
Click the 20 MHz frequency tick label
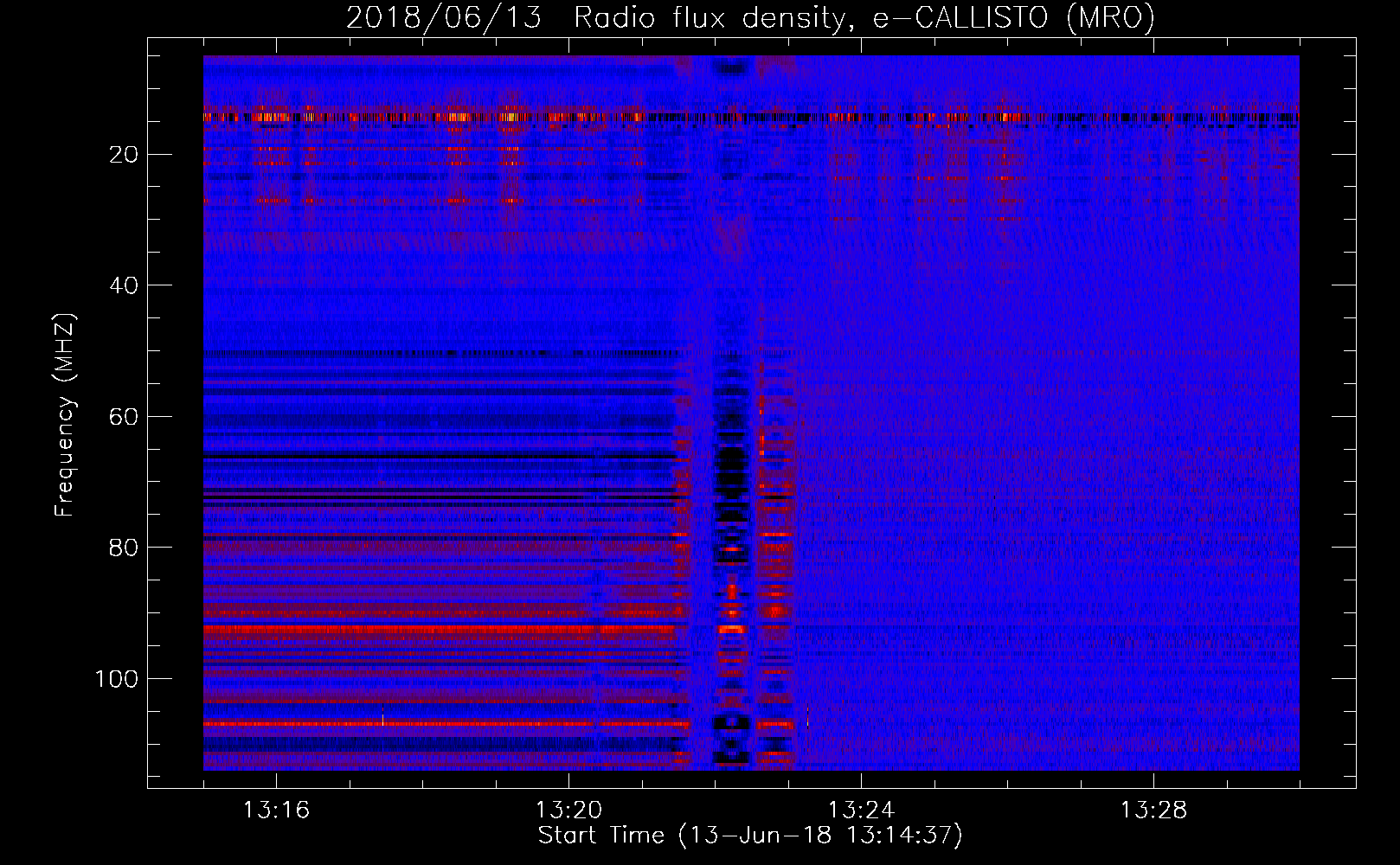click(x=125, y=155)
